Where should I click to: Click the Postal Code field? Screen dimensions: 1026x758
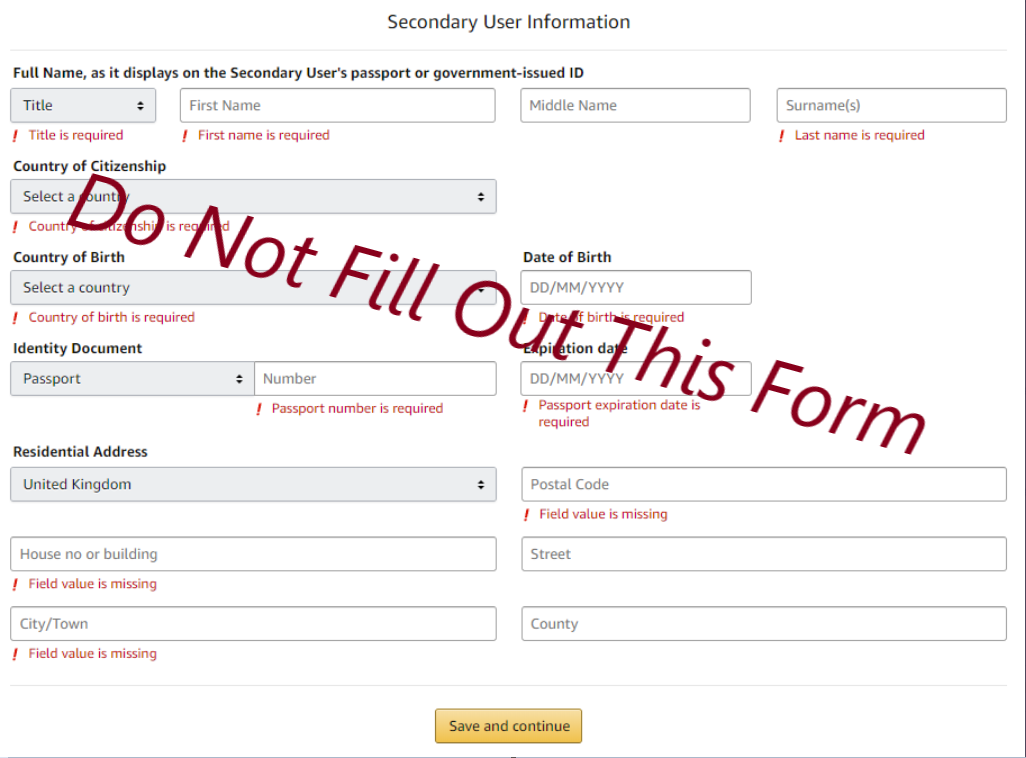coord(763,484)
